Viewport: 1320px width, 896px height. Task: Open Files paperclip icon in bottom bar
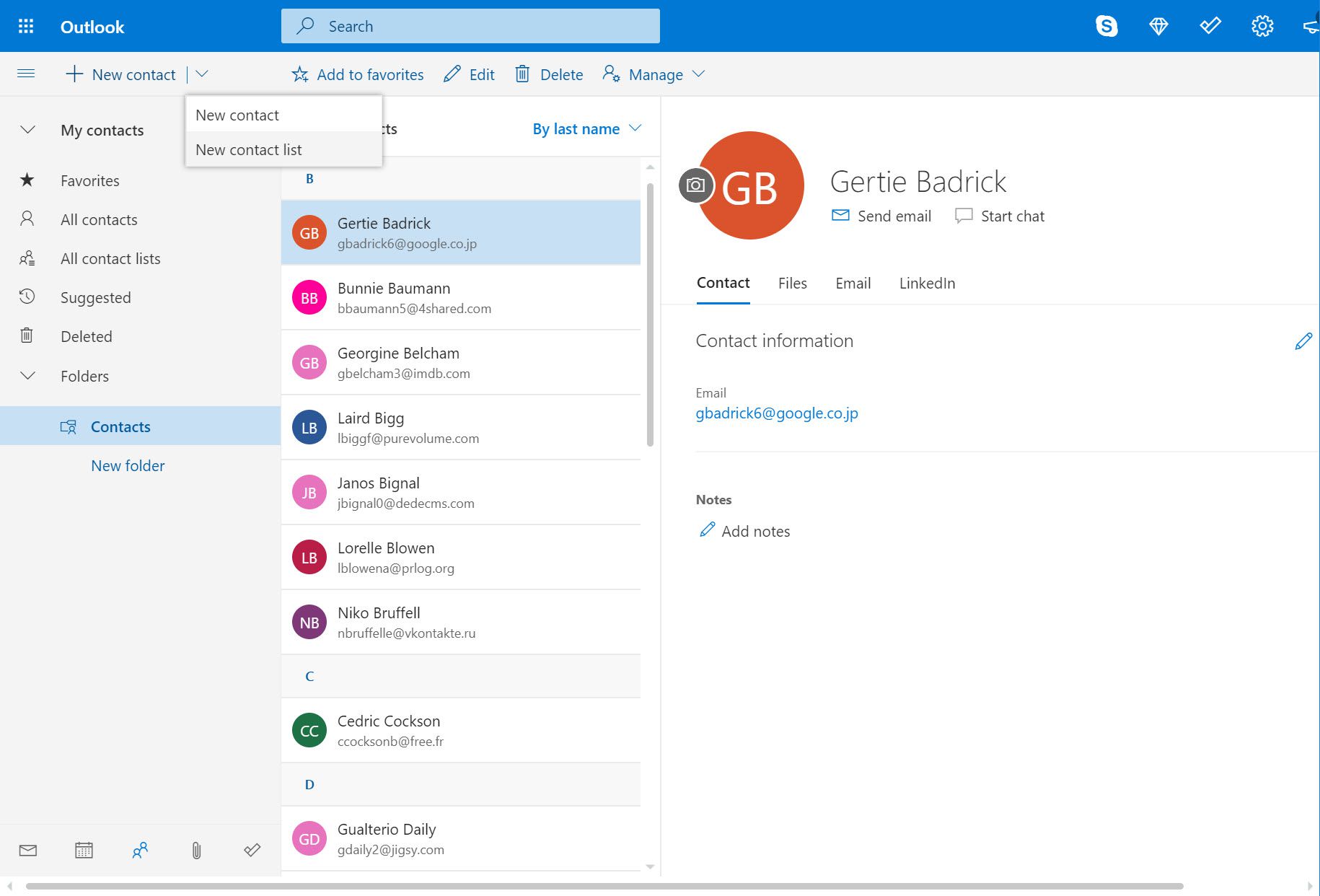pos(196,851)
